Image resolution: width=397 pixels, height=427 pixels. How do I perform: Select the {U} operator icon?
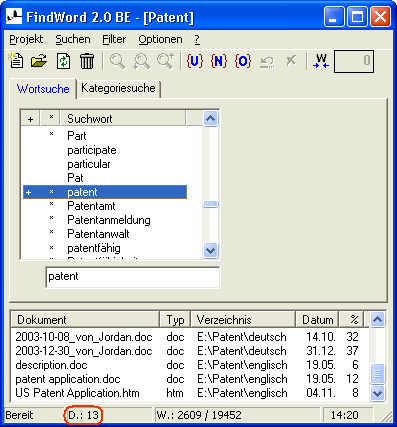(195, 61)
